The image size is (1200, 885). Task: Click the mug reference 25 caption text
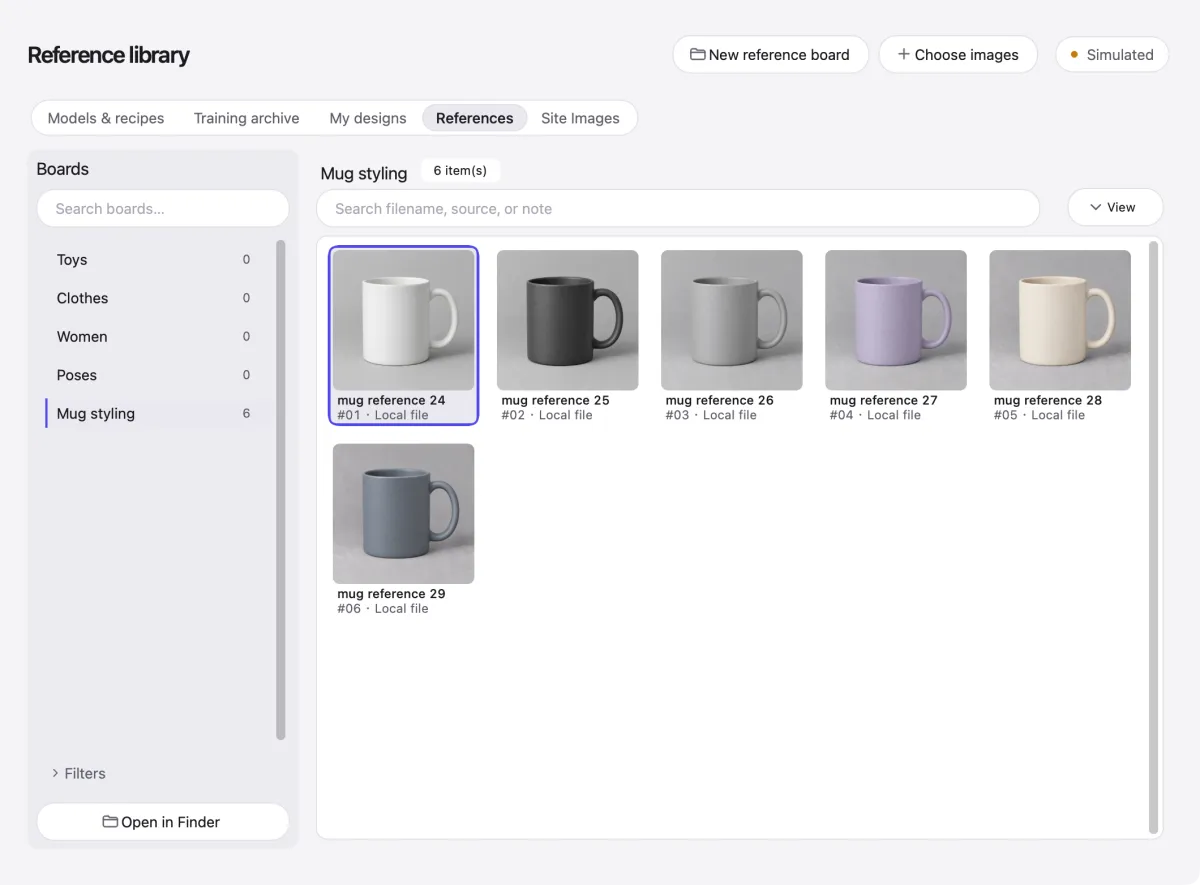(x=555, y=400)
